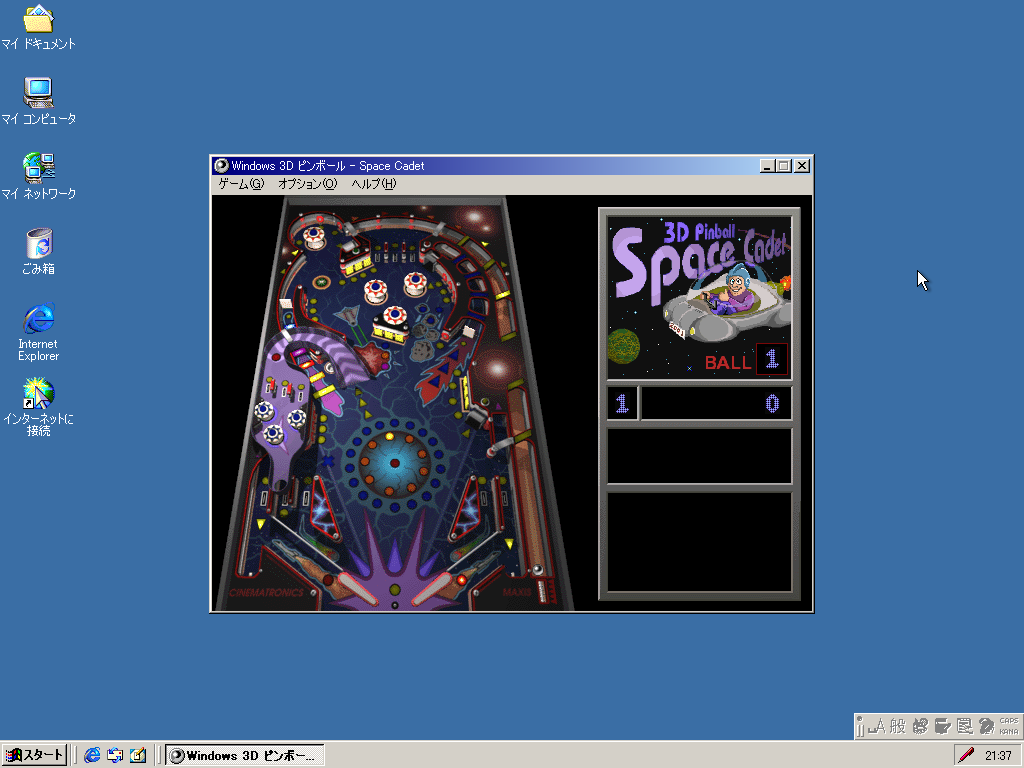The height and width of the screenshot is (768, 1024).
Task: Click the IME help question mark icon
Action: (986, 726)
